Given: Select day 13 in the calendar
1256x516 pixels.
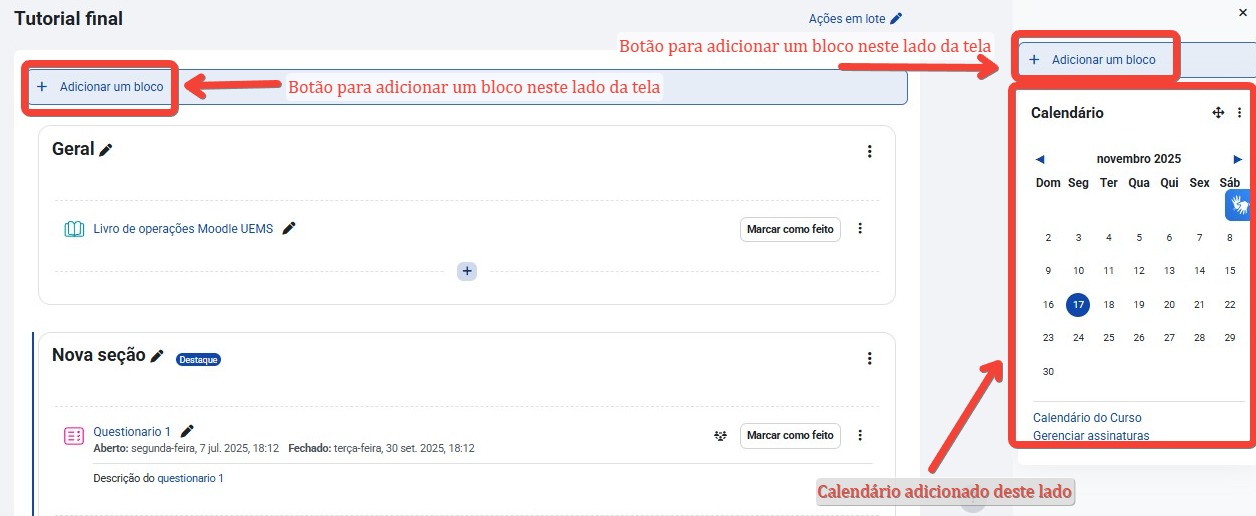Looking at the screenshot, I should (1169, 271).
